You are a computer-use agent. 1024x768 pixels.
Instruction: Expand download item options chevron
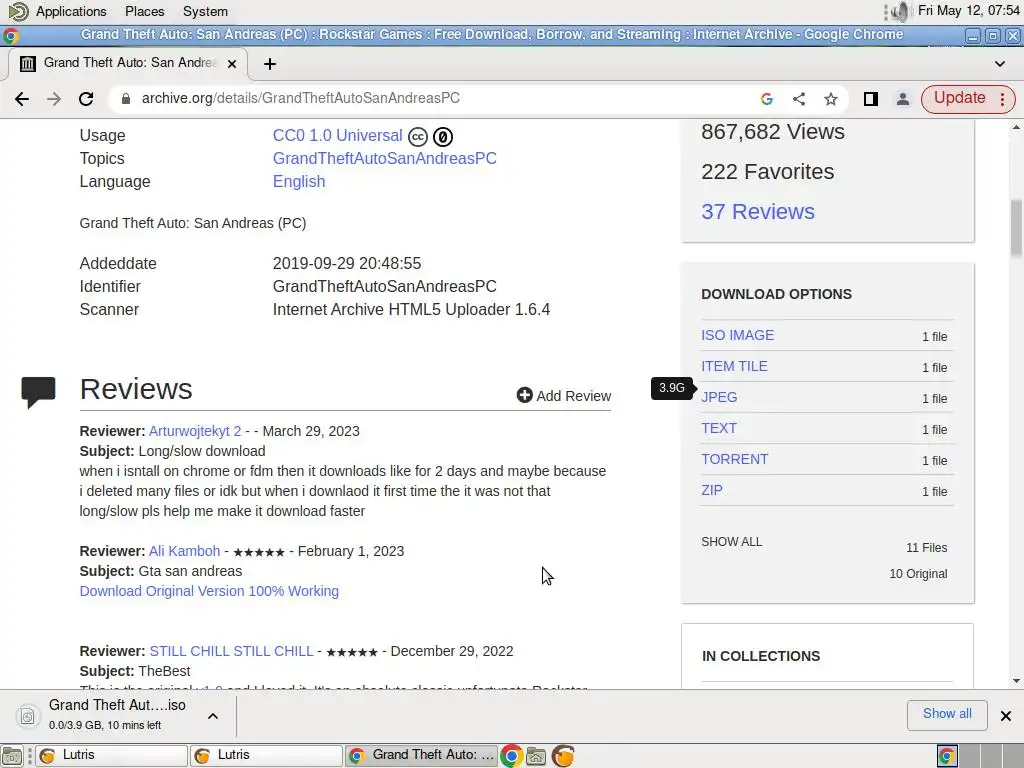213,716
